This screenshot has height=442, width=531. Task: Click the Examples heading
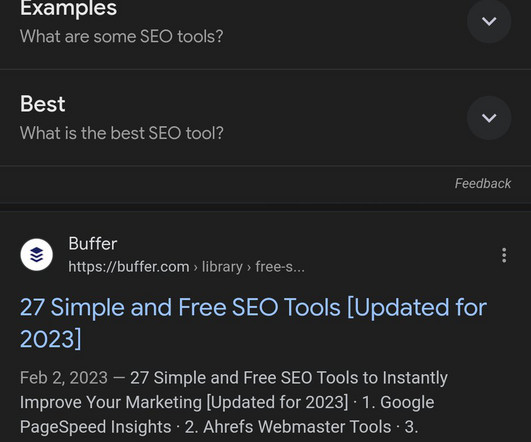(68, 8)
